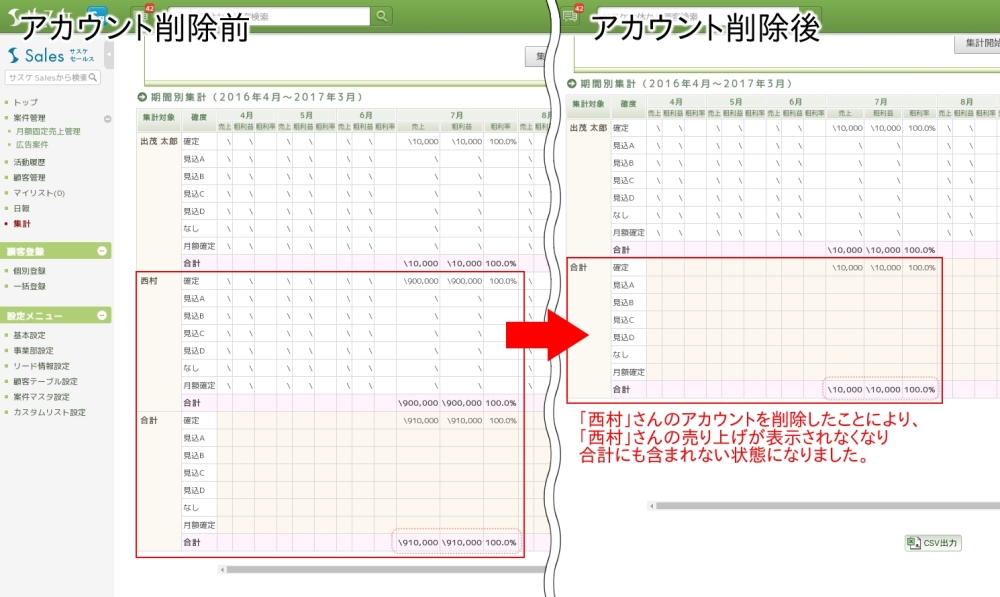This screenshot has height=597, width=1000.
Task: Collapse the 案件管理 submenu
Action: pos(107,118)
